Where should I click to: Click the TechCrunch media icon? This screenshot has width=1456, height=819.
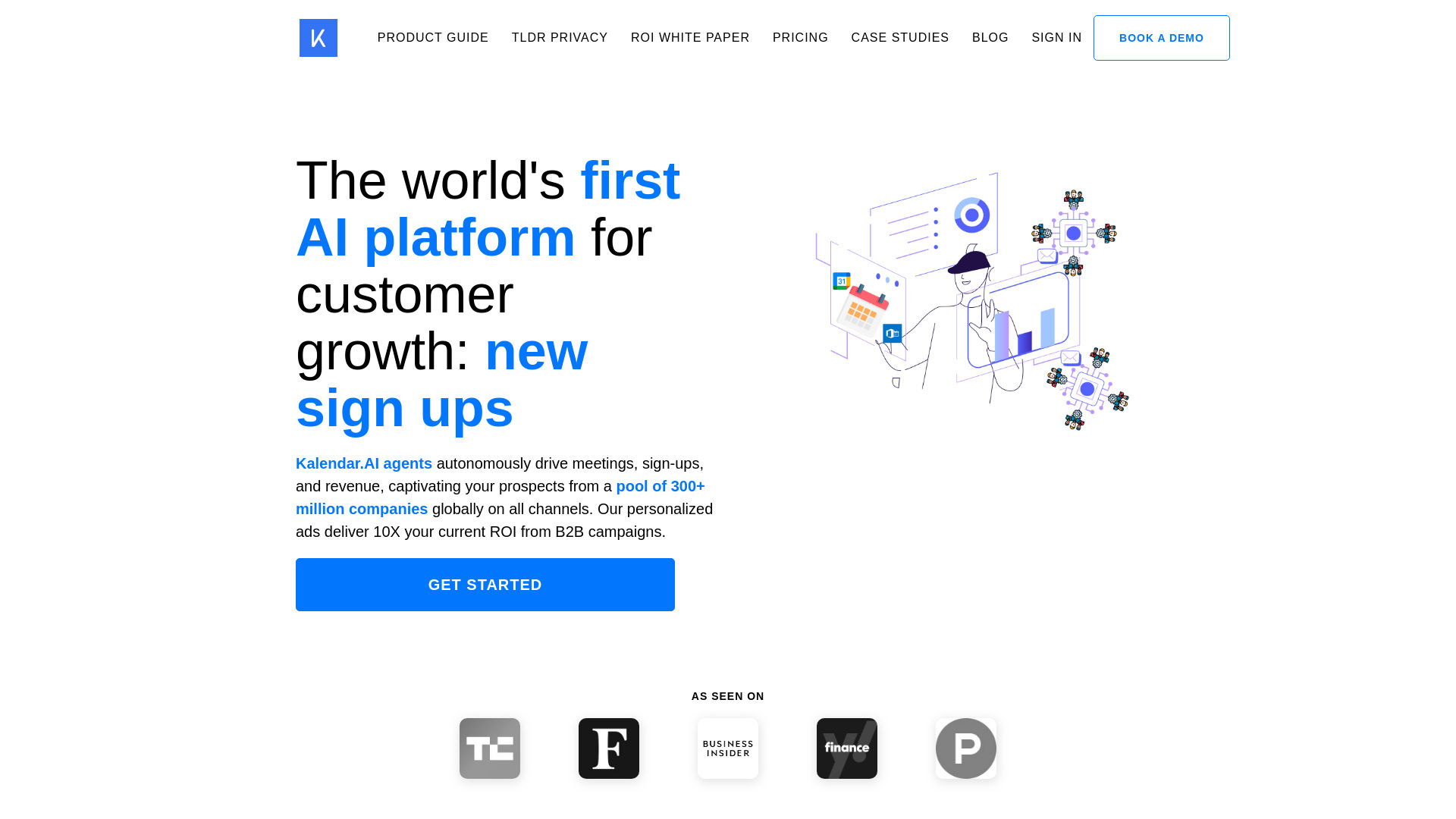click(489, 748)
